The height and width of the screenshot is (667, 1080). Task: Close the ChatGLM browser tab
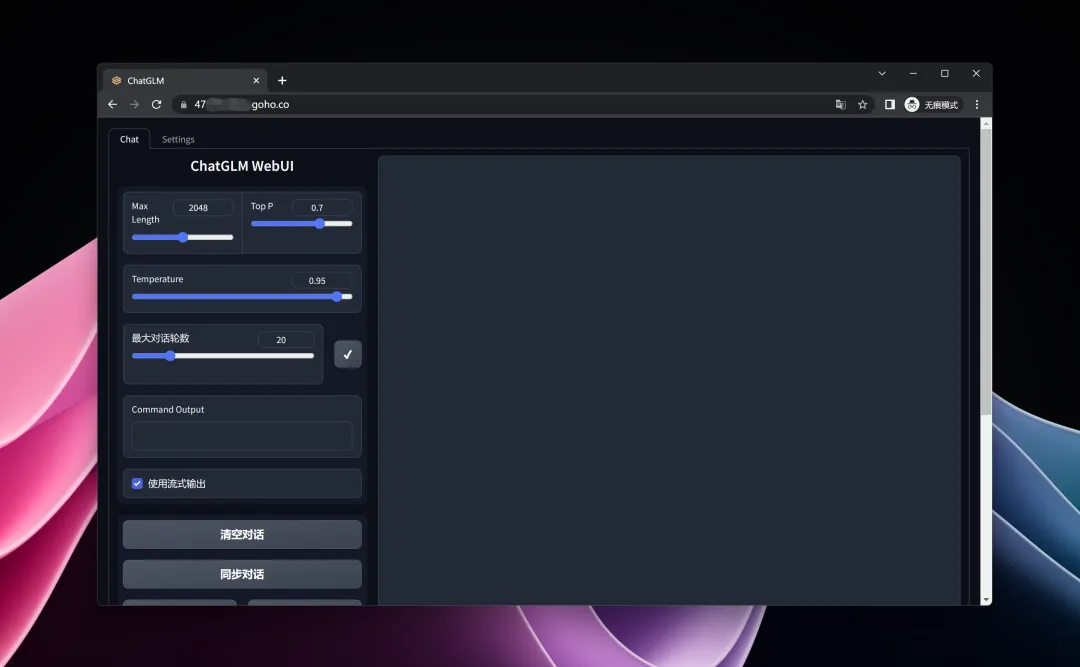(x=256, y=81)
